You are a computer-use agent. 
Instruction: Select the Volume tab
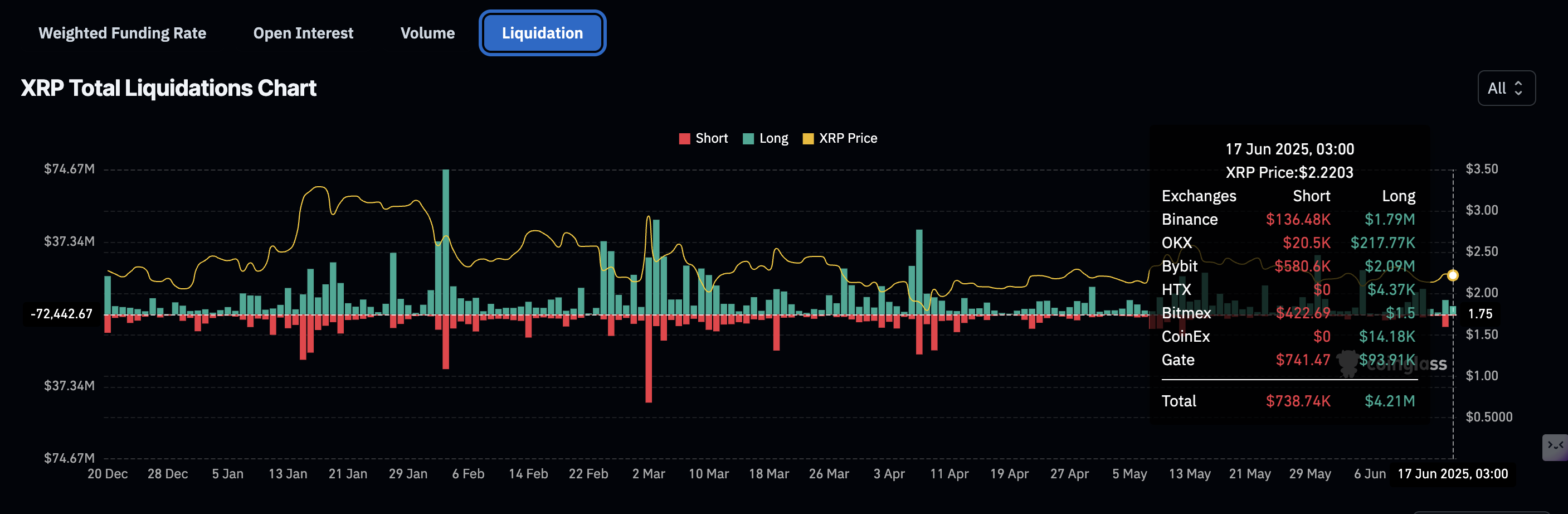(x=427, y=33)
